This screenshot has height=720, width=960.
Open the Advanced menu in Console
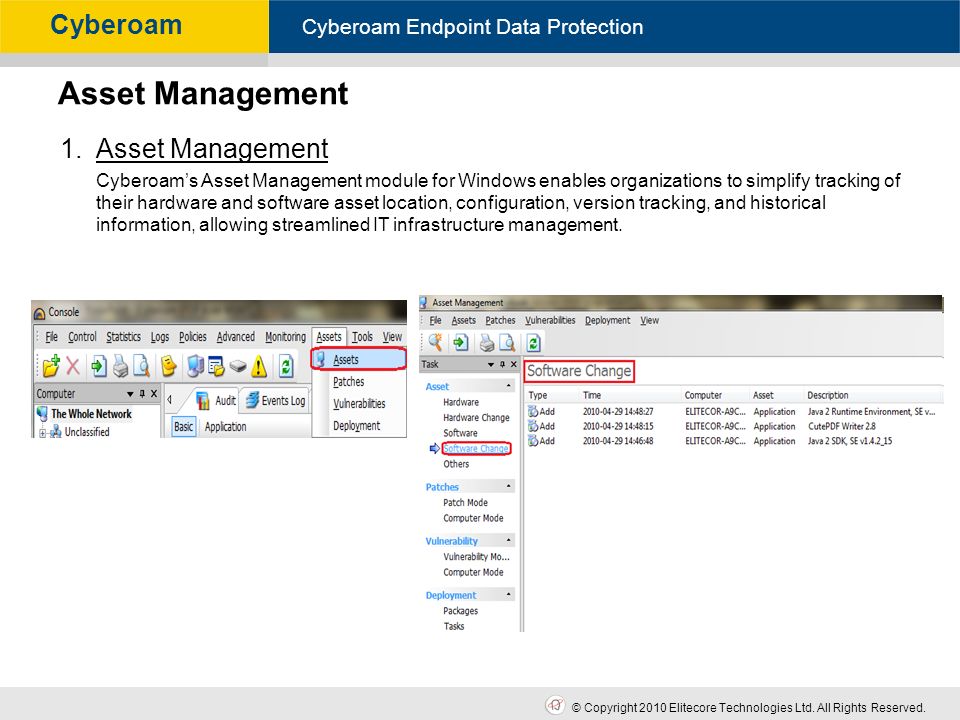coord(236,337)
